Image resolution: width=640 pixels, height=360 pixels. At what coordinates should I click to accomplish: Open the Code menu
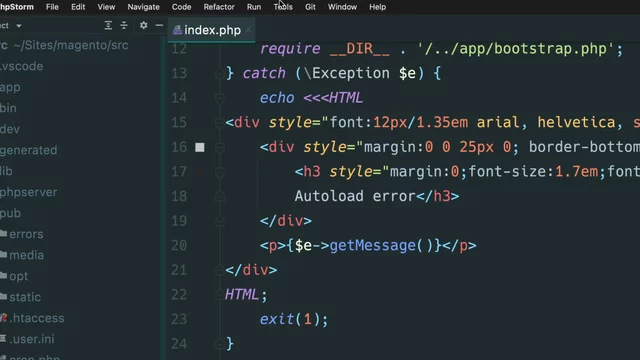coord(181,7)
